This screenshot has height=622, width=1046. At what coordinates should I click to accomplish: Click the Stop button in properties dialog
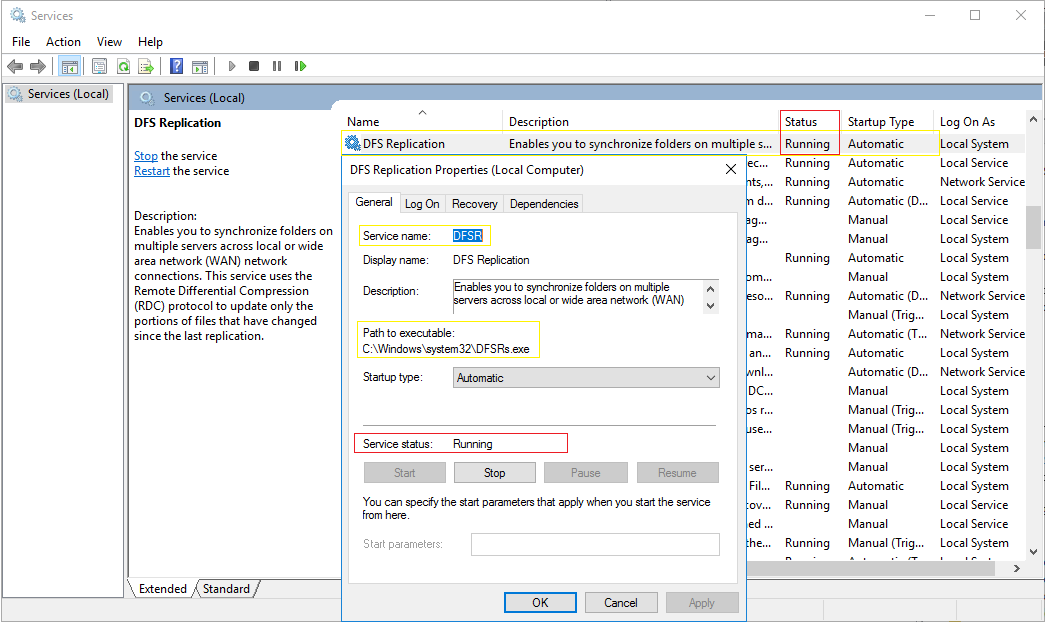(494, 473)
